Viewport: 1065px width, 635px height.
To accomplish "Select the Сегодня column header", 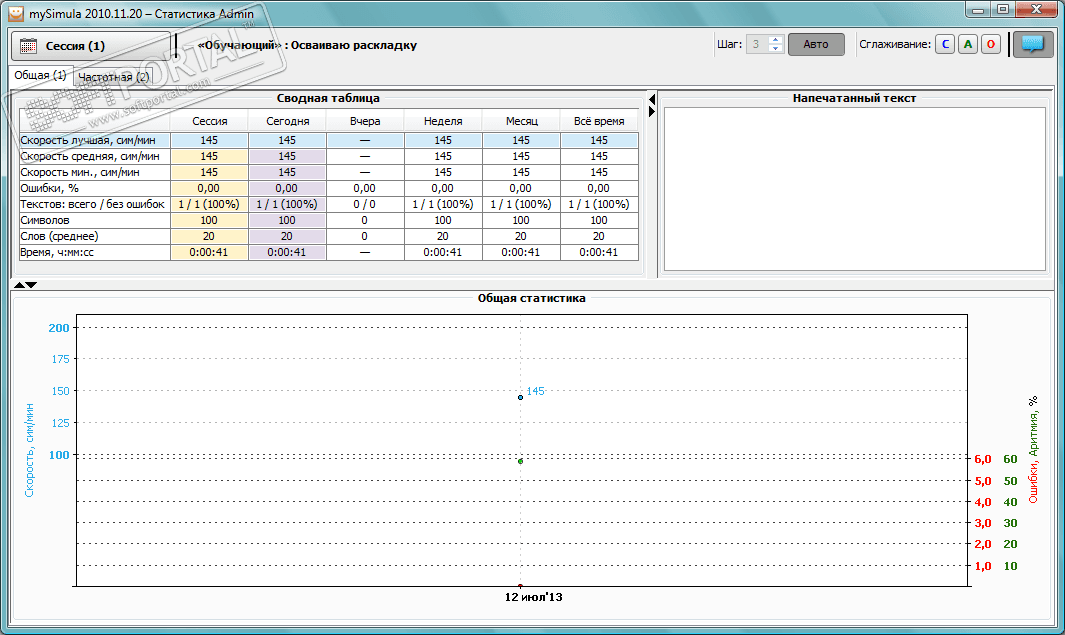I will coord(287,122).
